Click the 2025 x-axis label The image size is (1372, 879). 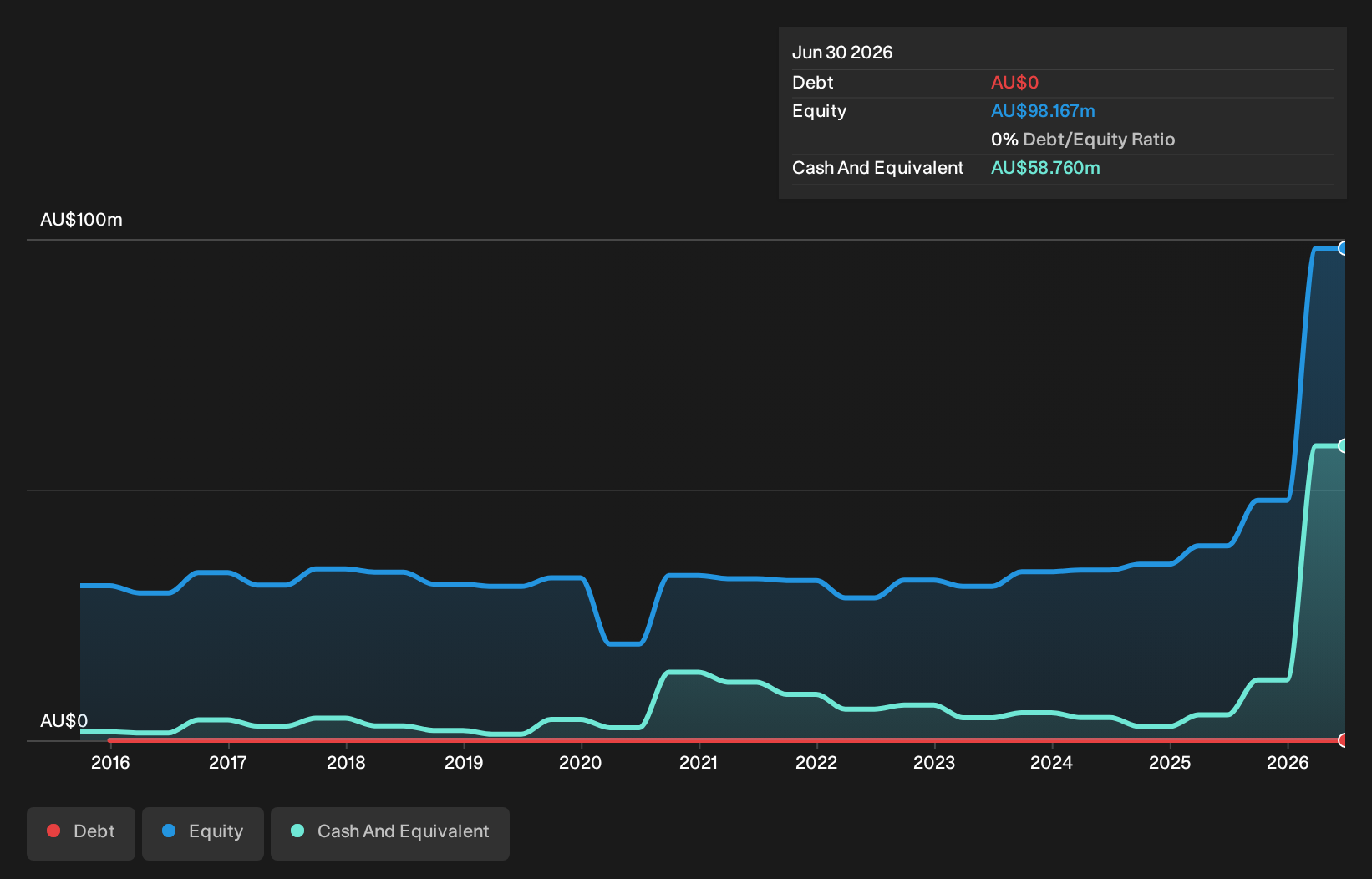[1170, 762]
